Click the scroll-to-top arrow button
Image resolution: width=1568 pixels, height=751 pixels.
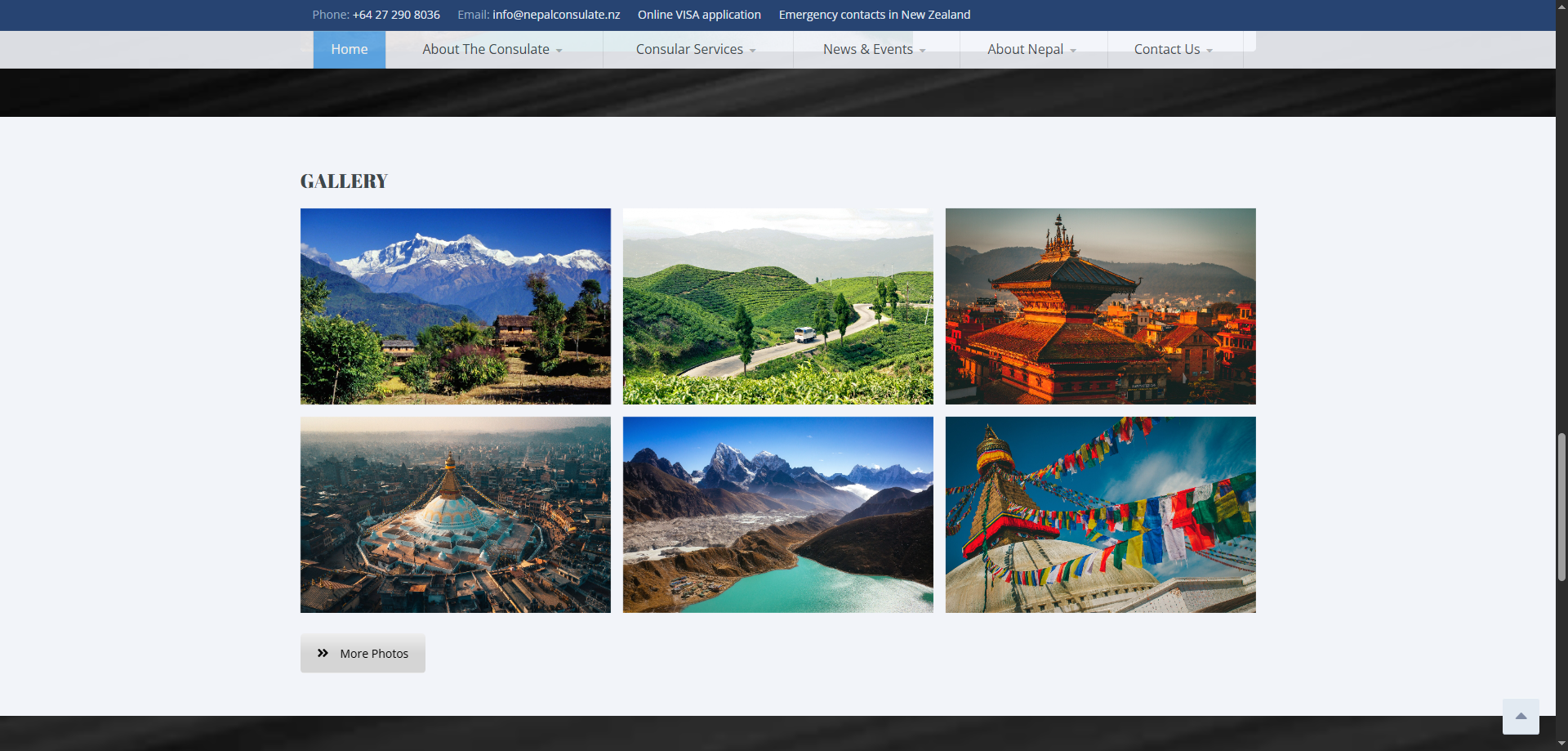click(1520, 716)
